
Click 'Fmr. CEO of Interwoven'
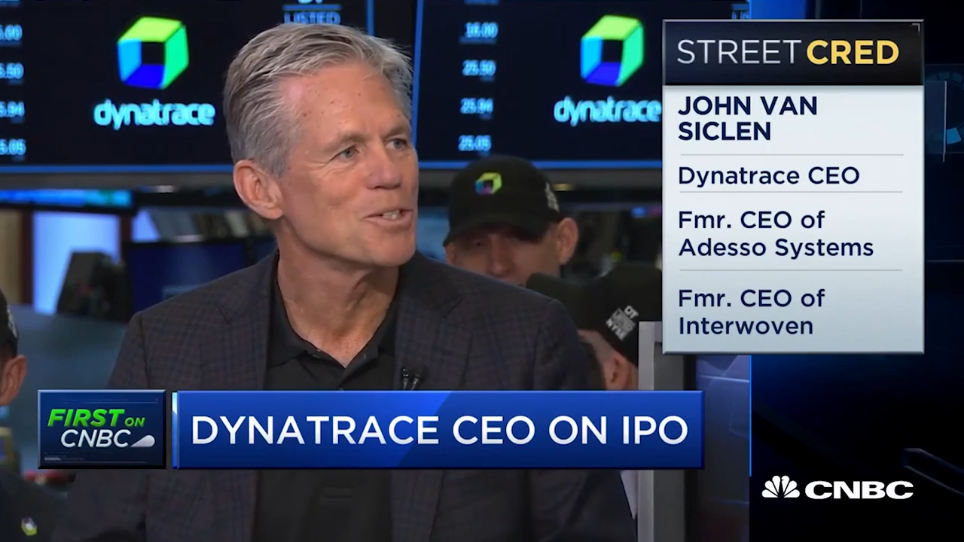tap(751, 312)
